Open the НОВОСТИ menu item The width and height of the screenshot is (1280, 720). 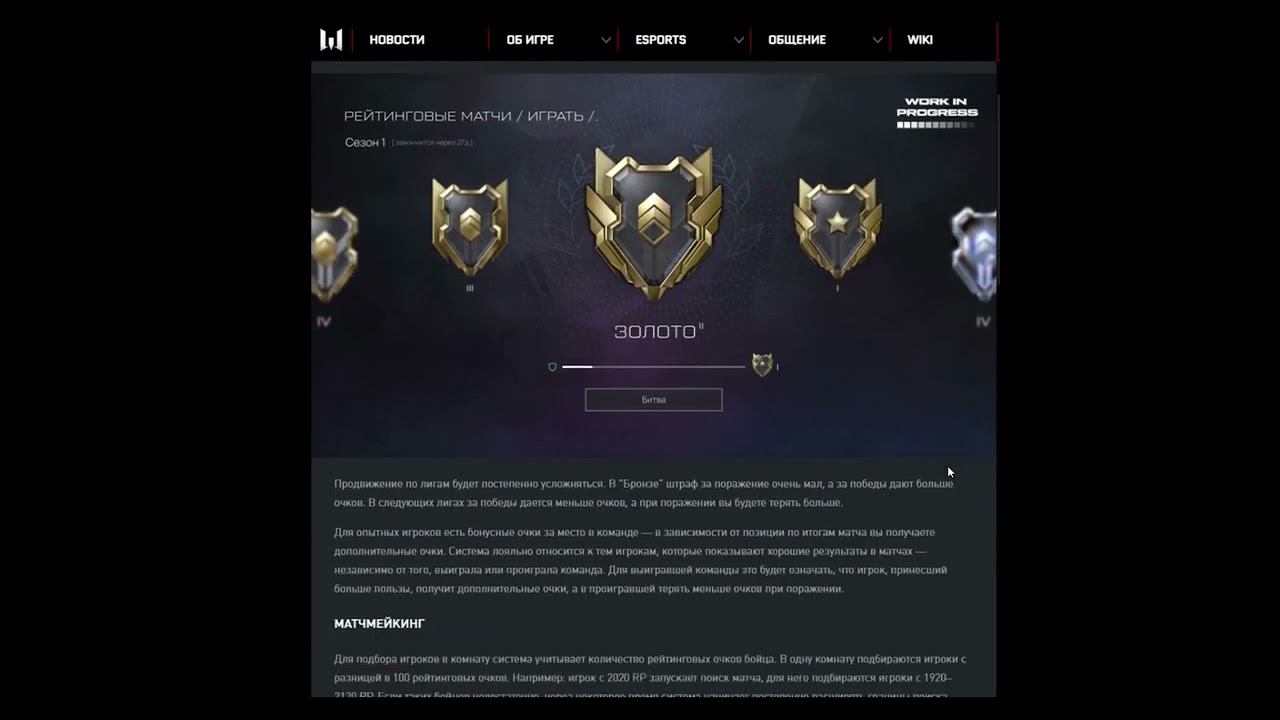tap(397, 40)
